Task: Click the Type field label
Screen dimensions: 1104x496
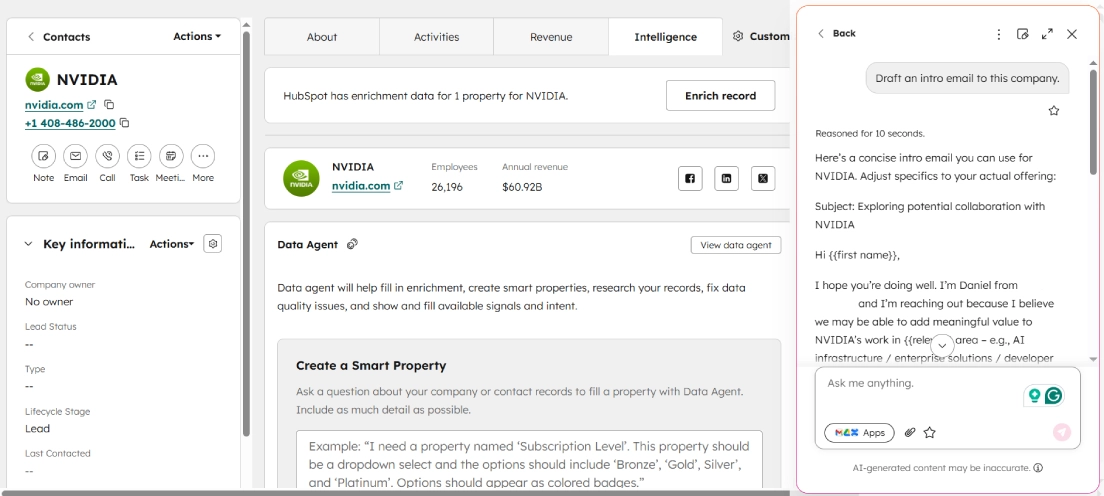Action: tap(34, 368)
